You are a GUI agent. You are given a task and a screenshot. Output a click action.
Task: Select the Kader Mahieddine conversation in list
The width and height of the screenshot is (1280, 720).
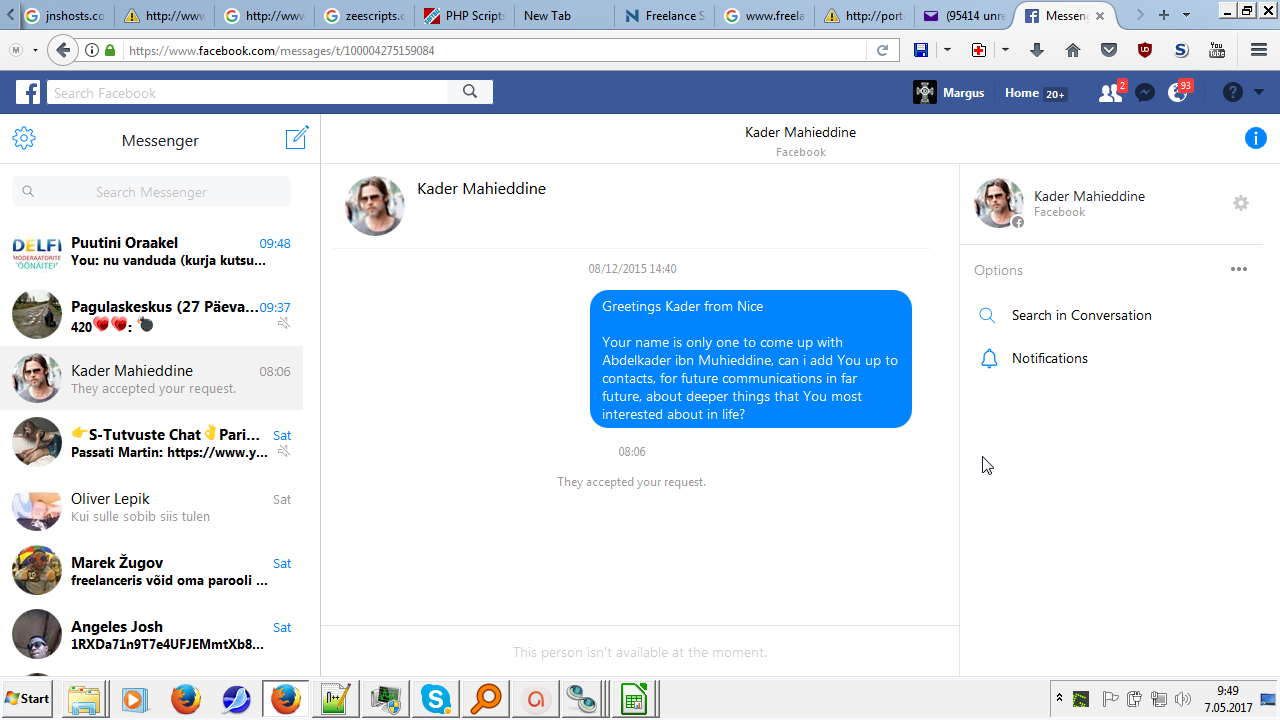tap(151, 379)
